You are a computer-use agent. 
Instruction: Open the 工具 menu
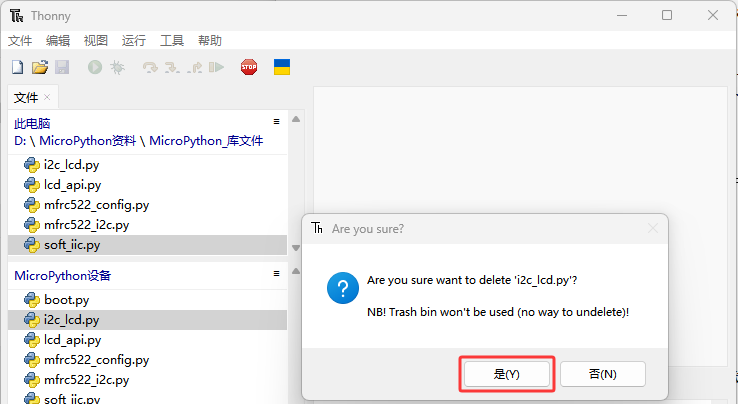(x=172, y=40)
